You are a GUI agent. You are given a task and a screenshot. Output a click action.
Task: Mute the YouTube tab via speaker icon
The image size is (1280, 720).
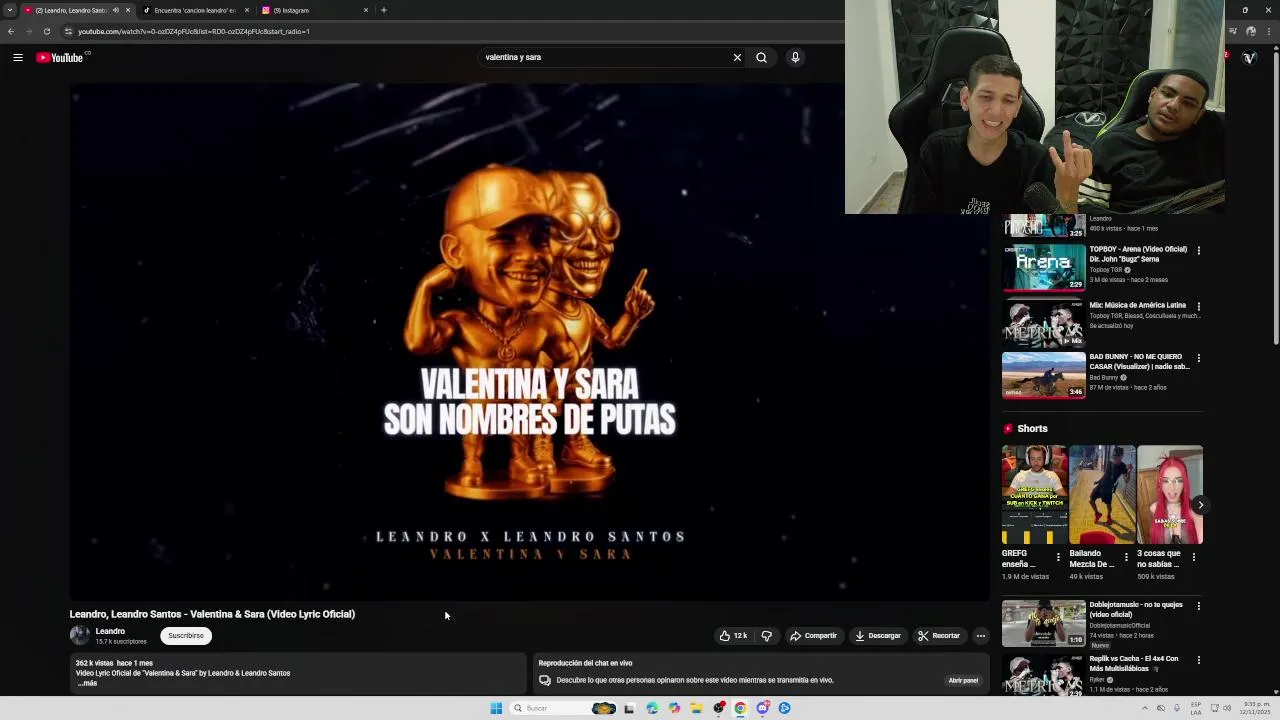click(x=115, y=10)
